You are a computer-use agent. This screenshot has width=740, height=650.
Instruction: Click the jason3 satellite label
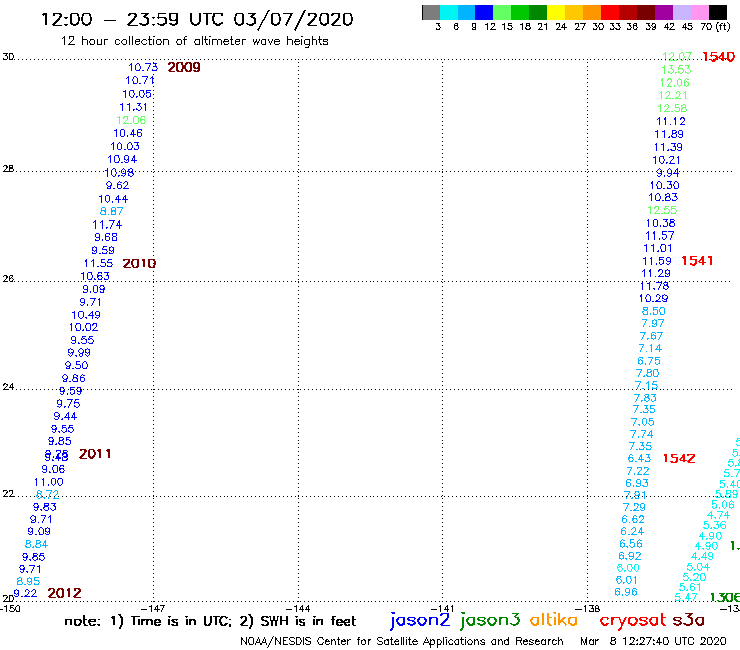pos(490,620)
